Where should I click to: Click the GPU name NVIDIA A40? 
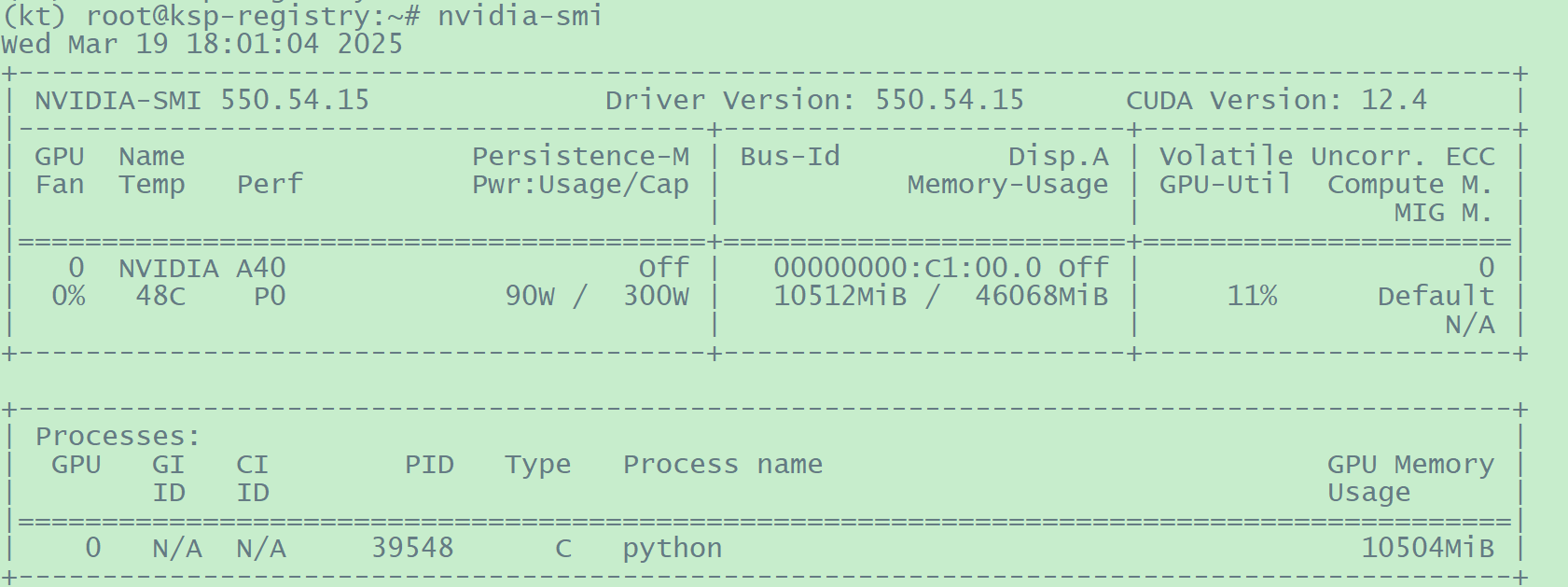coord(201,268)
